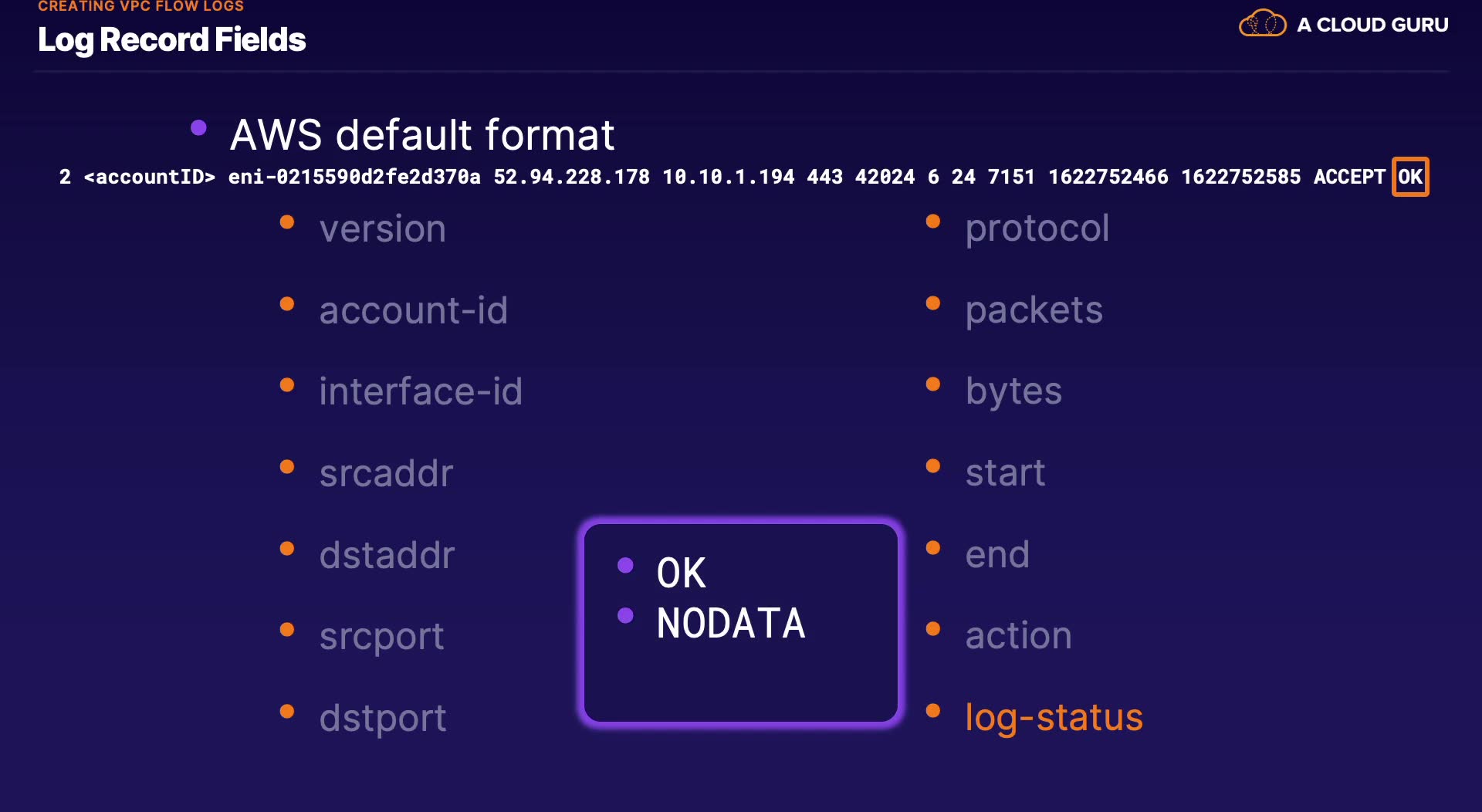Select the protocol field label

pyautogui.click(x=1037, y=228)
